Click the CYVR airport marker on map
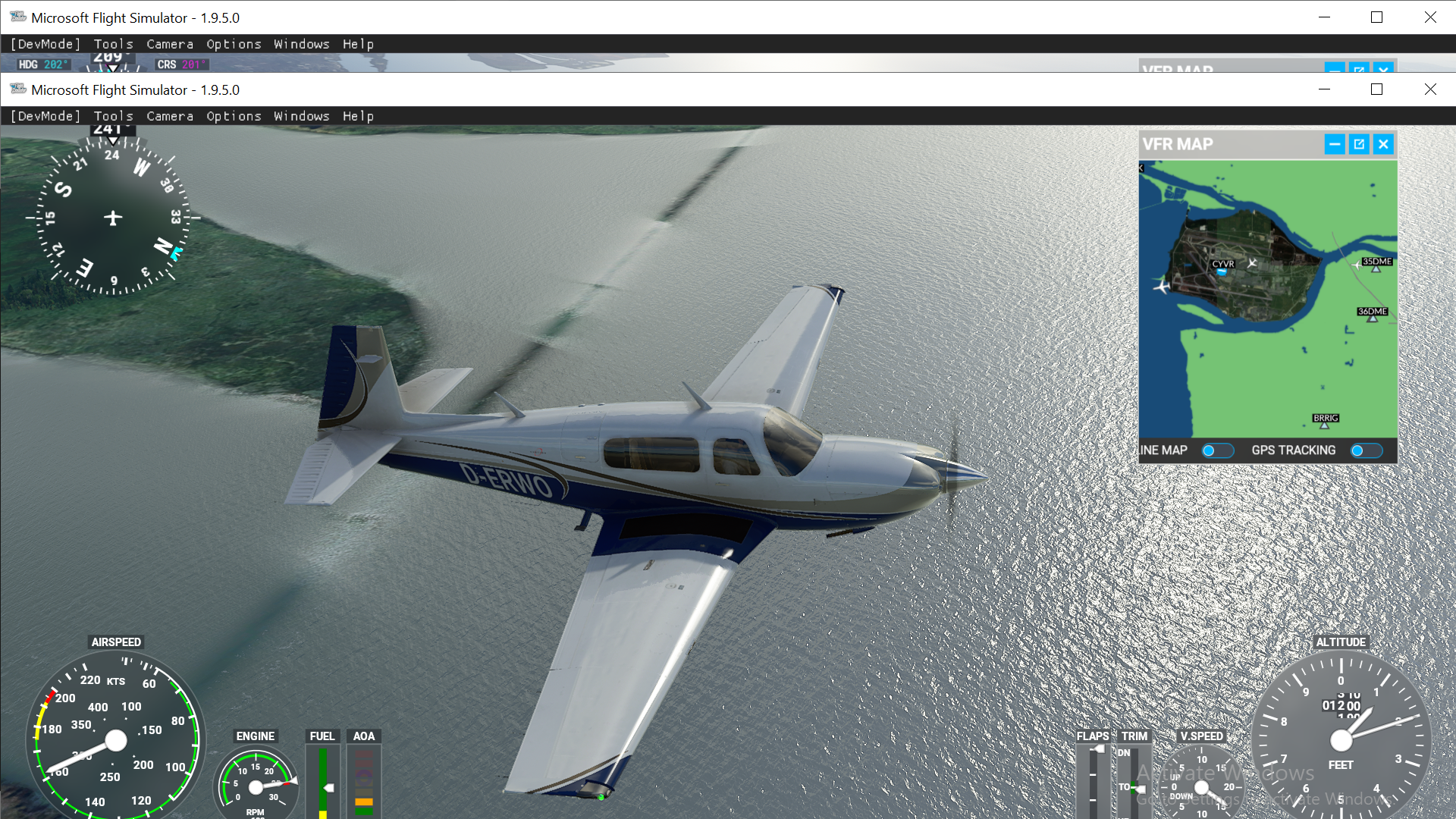1456x819 pixels. pyautogui.click(x=1222, y=265)
